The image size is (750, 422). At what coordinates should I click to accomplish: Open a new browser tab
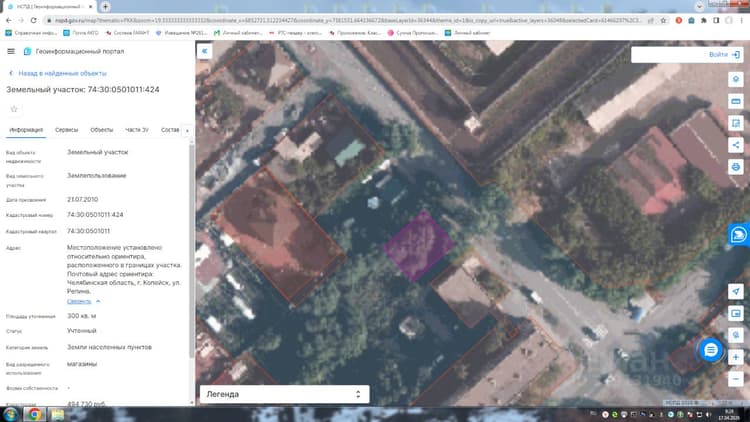tap(105, 7)
